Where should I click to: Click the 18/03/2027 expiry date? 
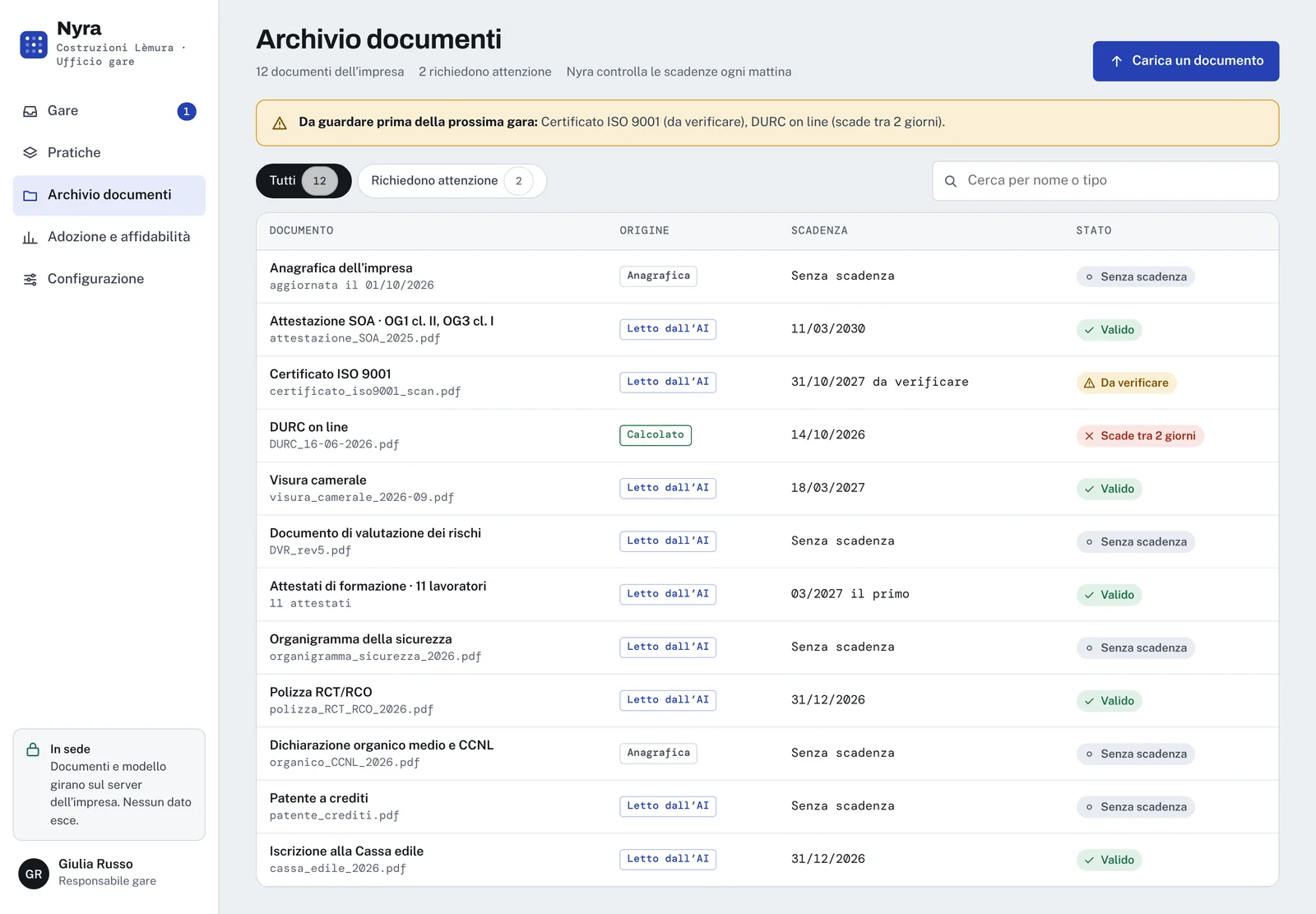[827, 488]
